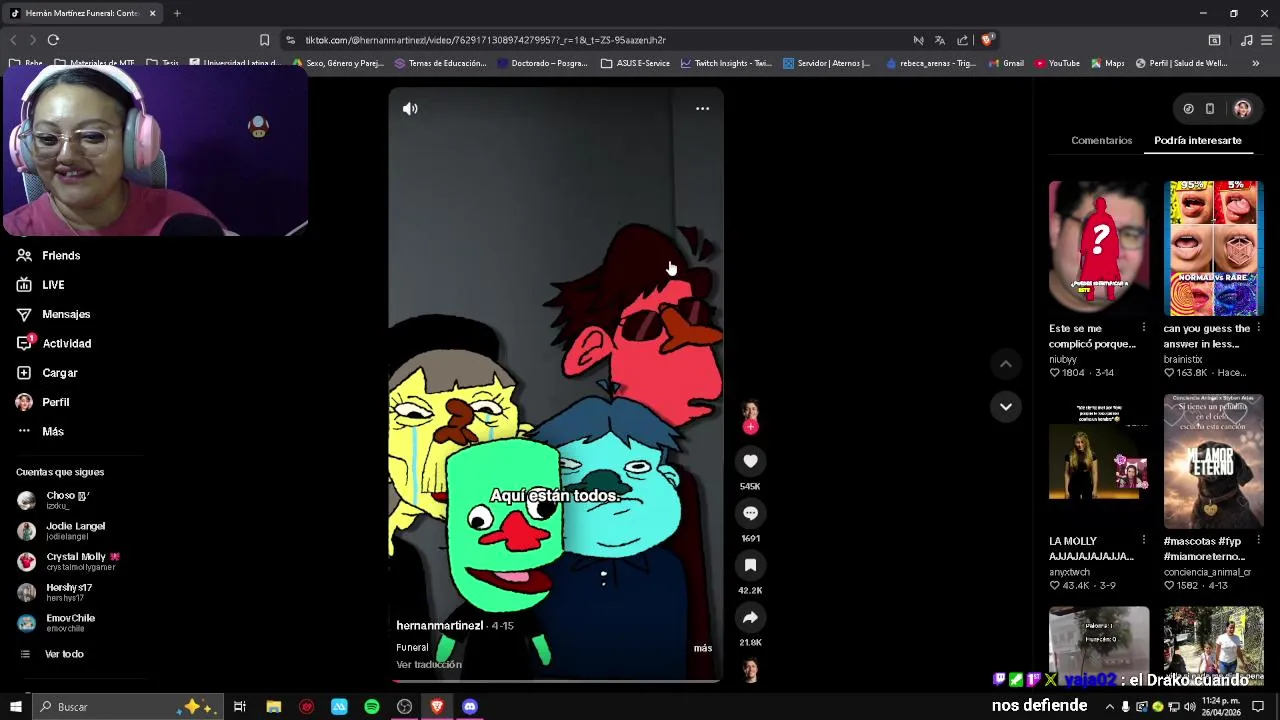1280x720 pixels.
Task: Open Crystal Molly followed account
Action: [x=82, y=561]
